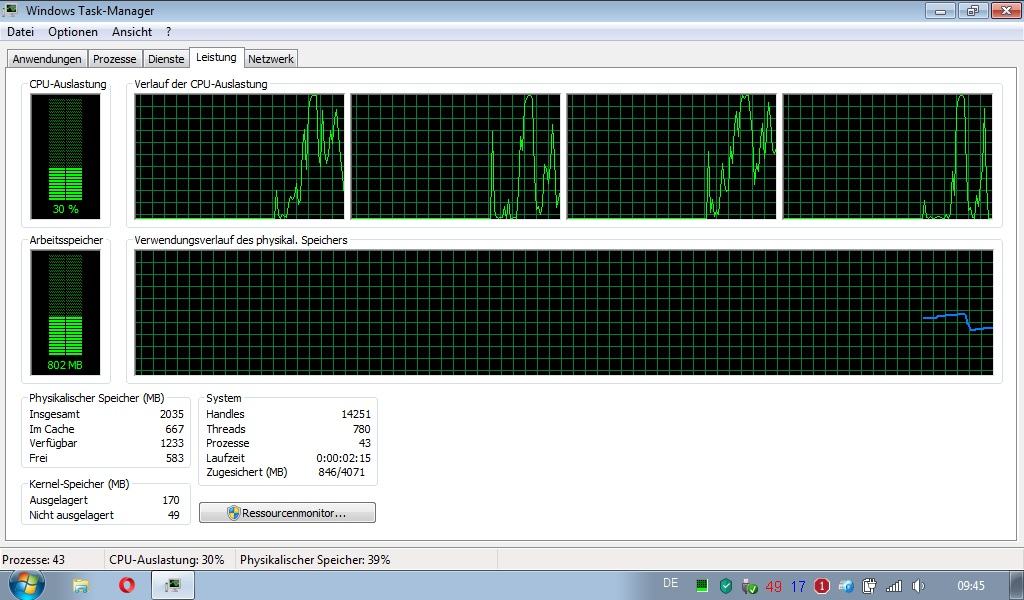The image size is (1024, 600).
Task: Open the Ansicht menu
Action: pyautogui.click(x=132, y=32)
